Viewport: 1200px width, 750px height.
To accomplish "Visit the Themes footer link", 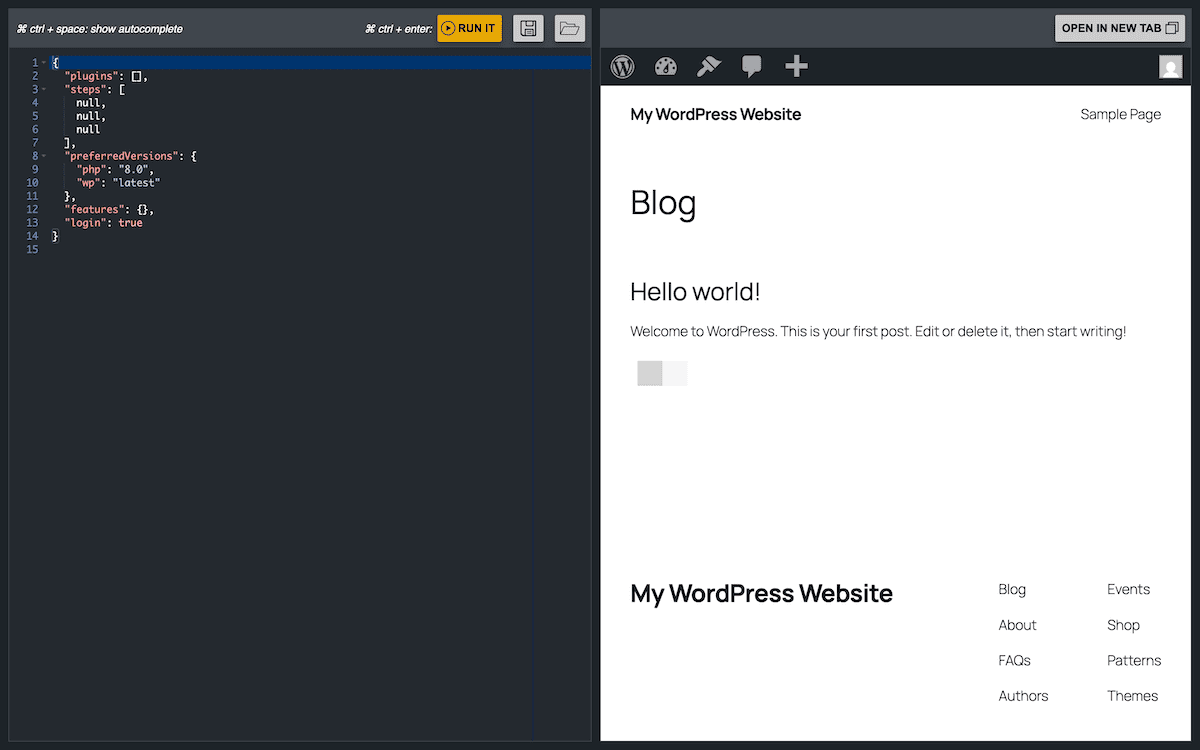I will (1132, 695).
